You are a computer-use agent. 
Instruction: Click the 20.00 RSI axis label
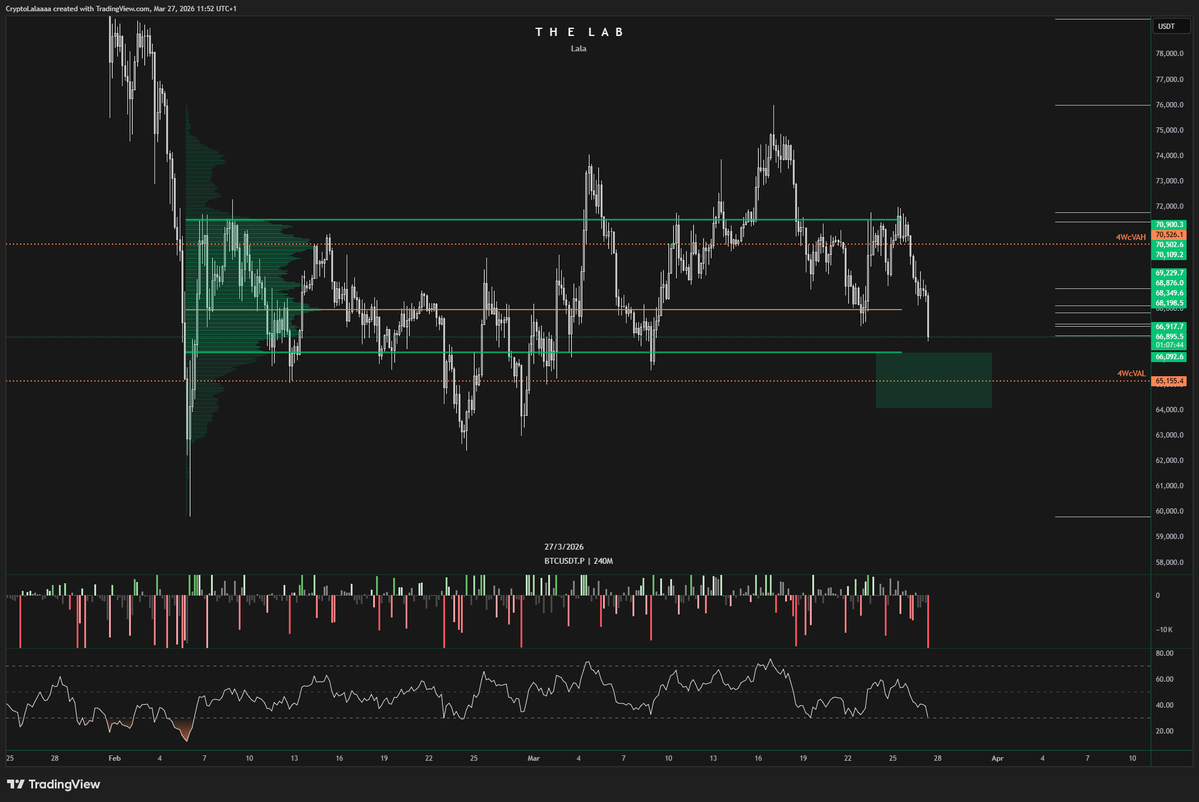point(1165,731)
